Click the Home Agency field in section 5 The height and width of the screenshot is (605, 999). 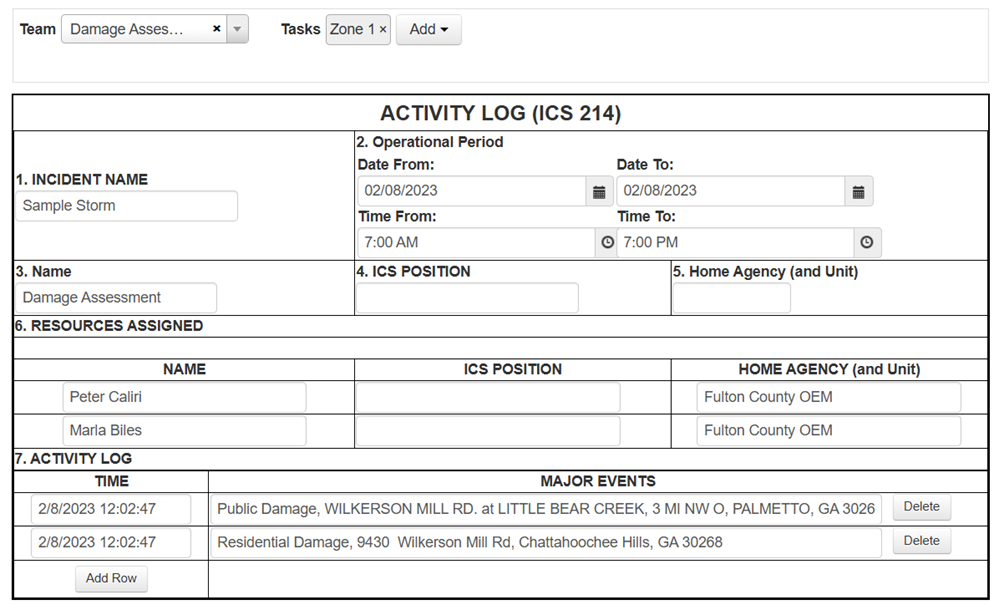730,297
